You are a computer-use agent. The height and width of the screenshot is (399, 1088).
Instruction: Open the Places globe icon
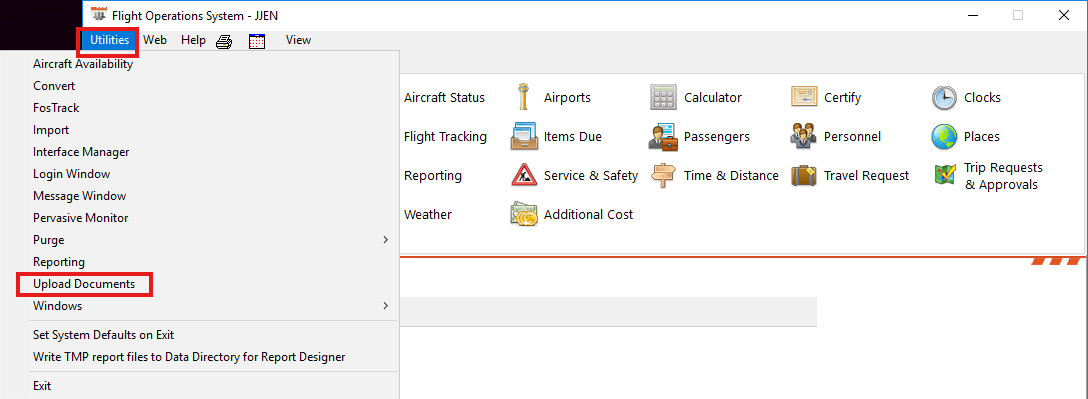click(944, 136)
